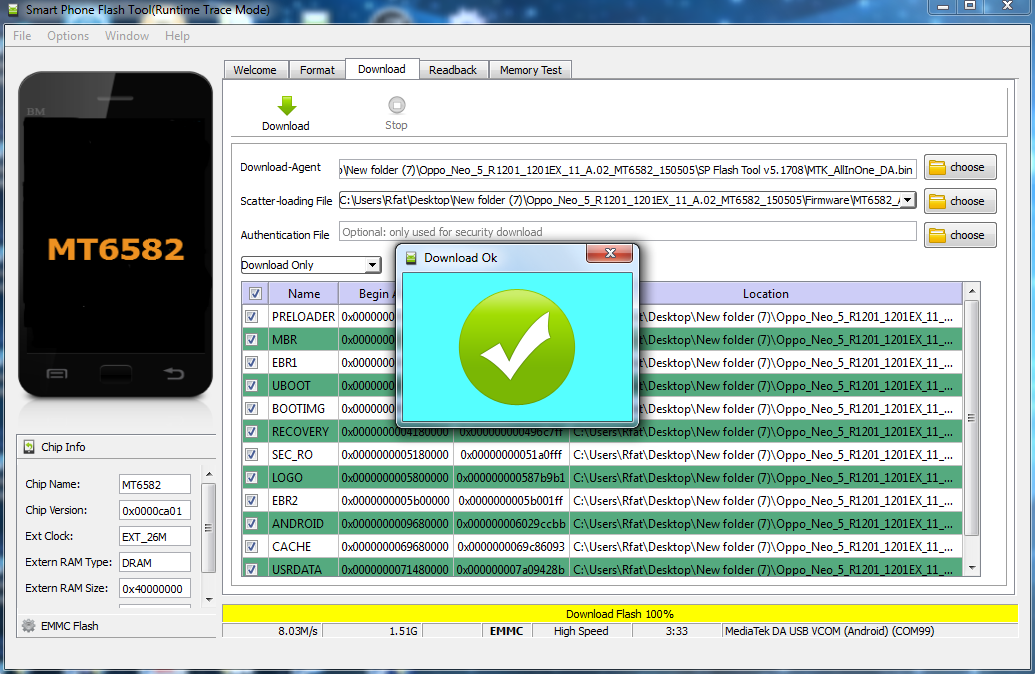Uncheck the EBR2 partition checkbox
This screenshot has width=1035, height=674.
point(251,500)
